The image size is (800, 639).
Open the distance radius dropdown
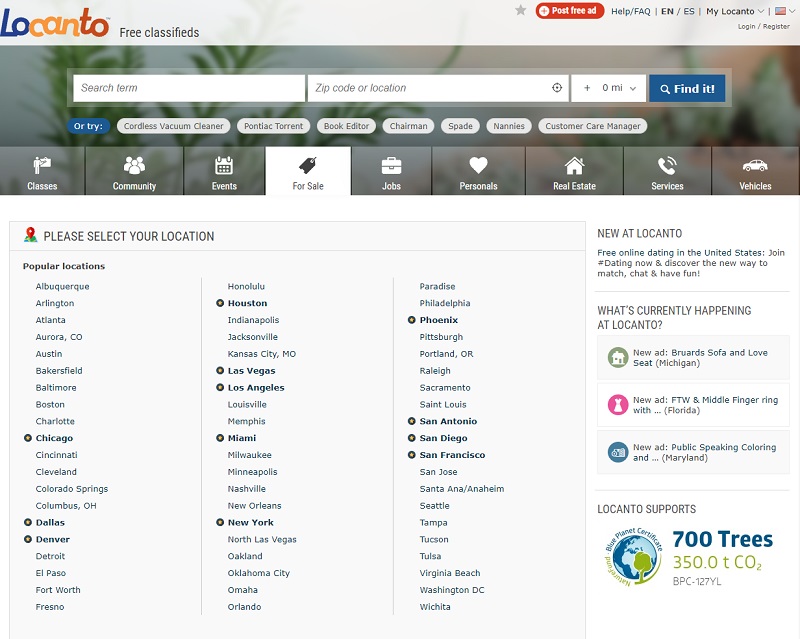[x=609, y=88]
